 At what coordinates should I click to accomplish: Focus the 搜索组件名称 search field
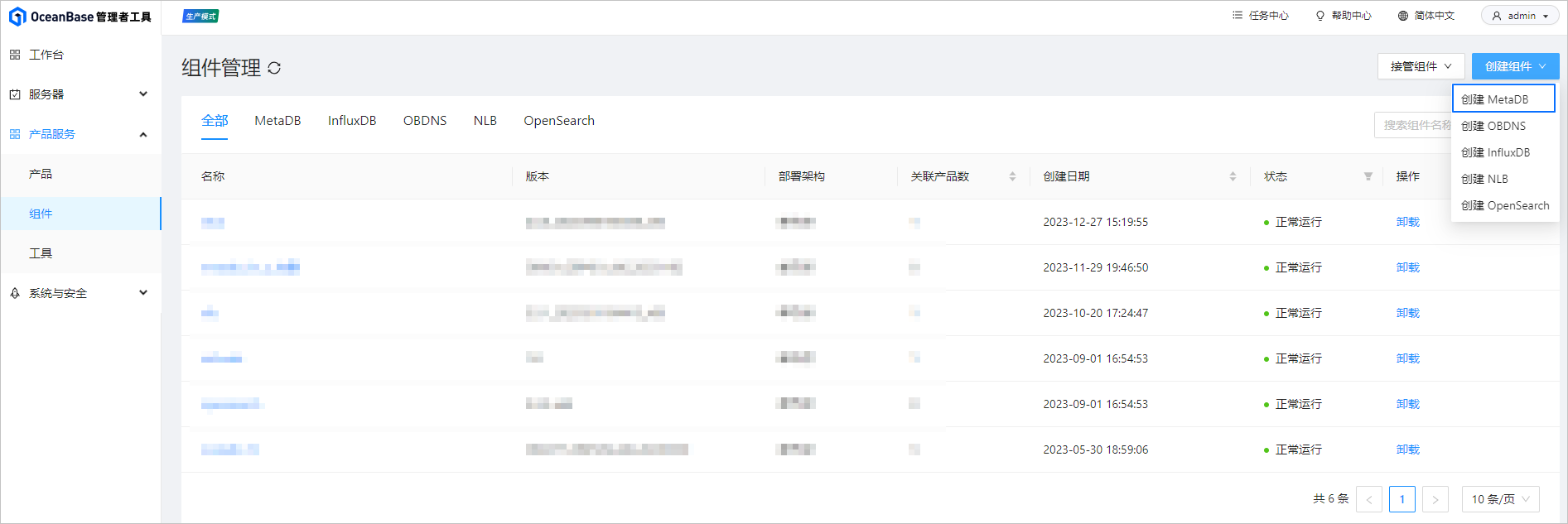(1413, 125)
